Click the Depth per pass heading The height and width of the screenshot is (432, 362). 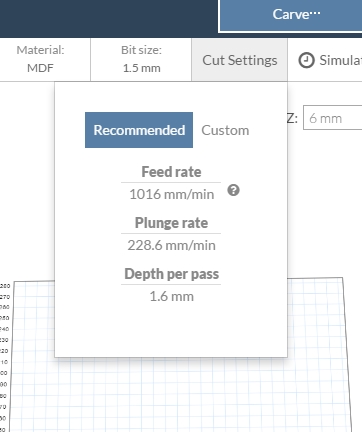[171, 274]
